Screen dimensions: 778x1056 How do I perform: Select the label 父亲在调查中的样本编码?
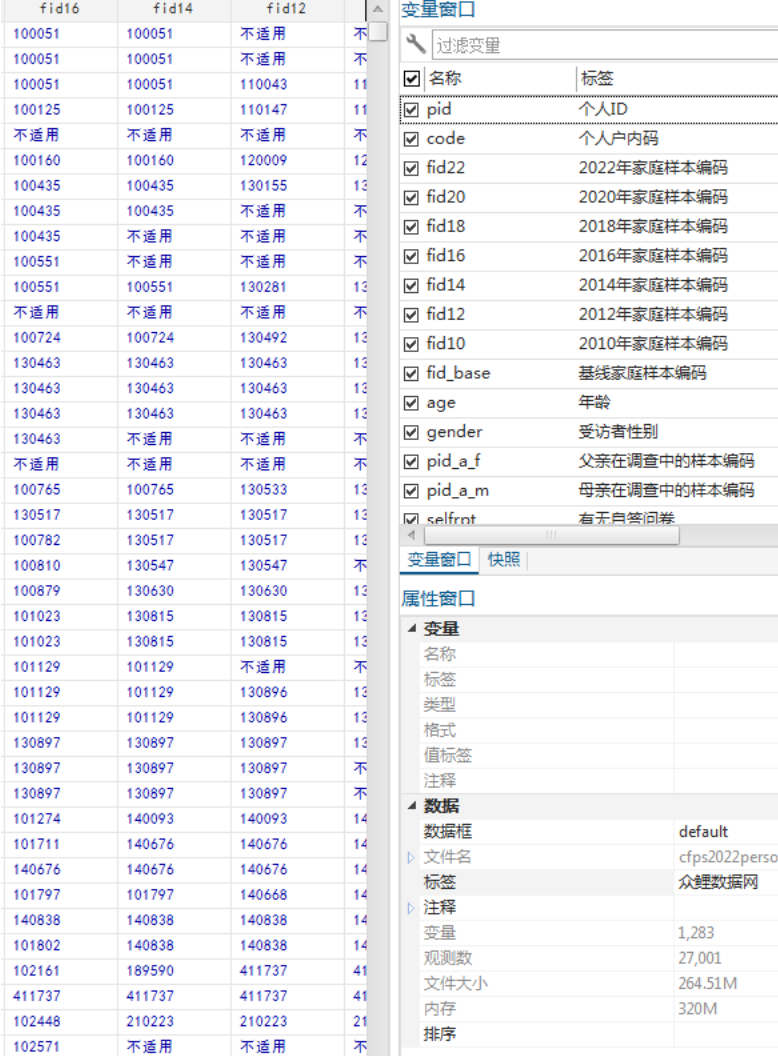[x=666, y=461]
